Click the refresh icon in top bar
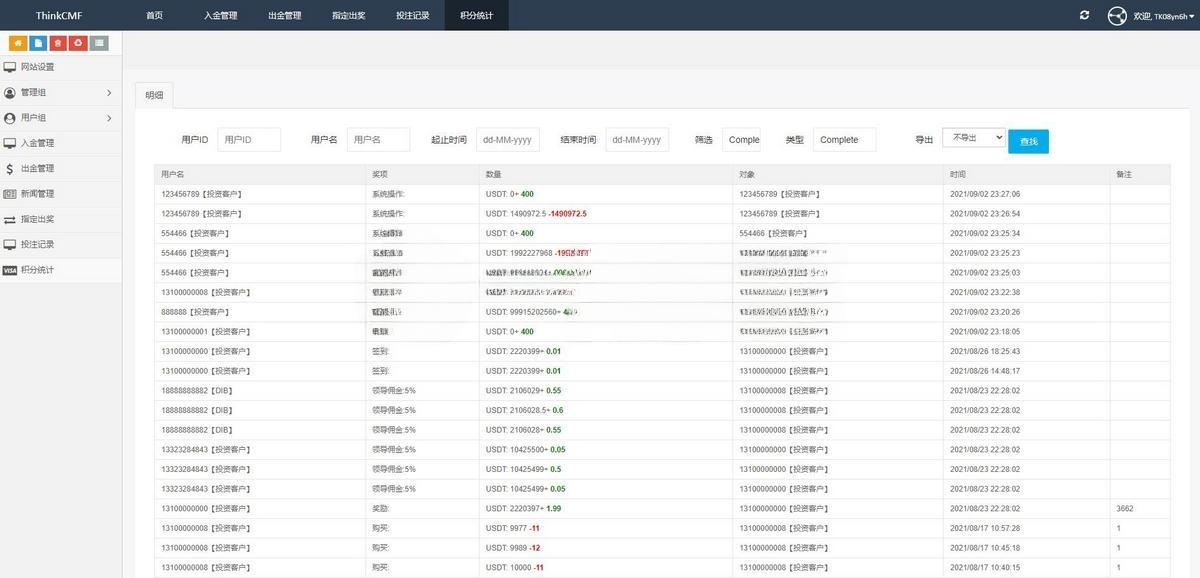 coord(1085,15)
